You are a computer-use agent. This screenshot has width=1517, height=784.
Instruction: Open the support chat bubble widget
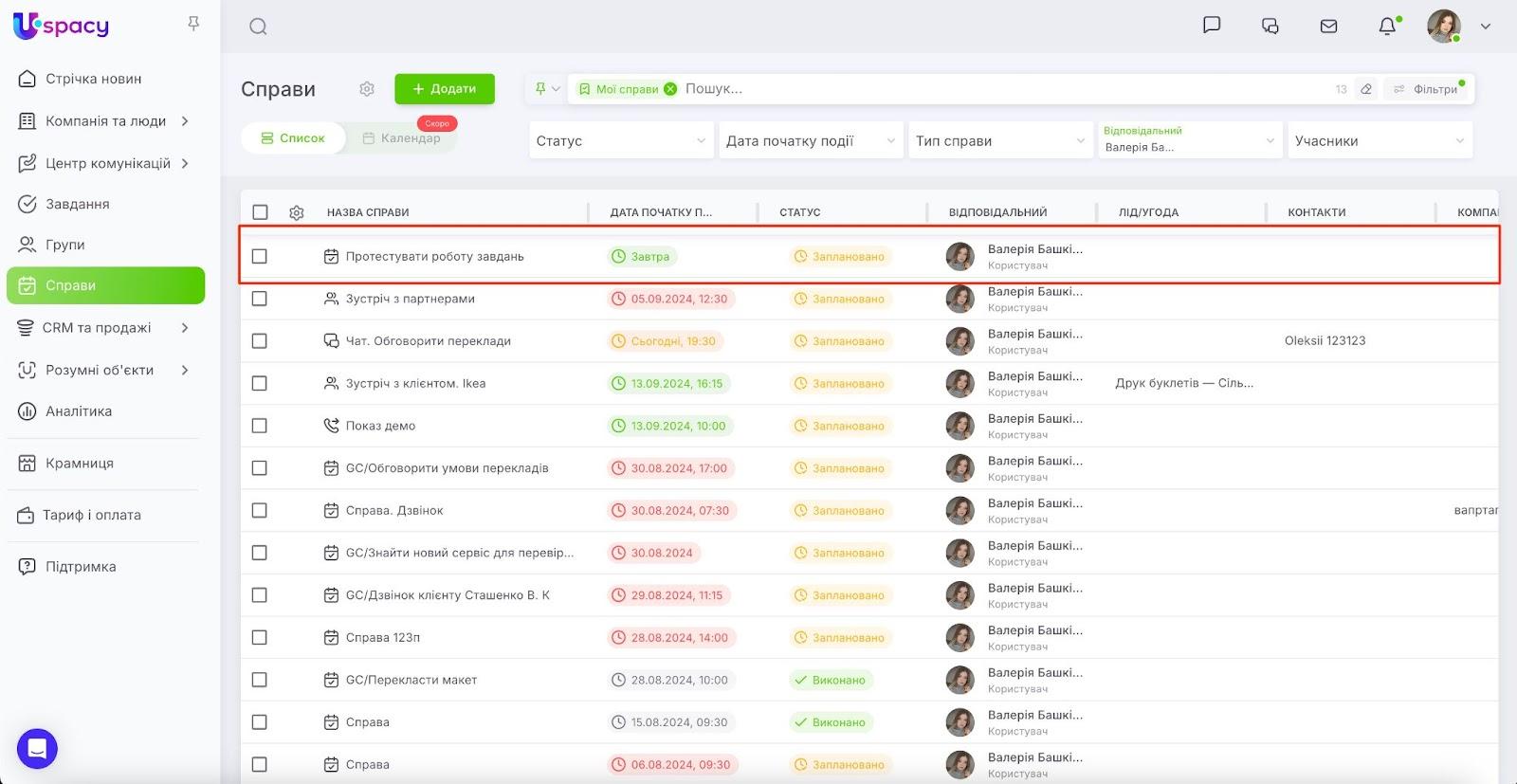pos(37,749)
